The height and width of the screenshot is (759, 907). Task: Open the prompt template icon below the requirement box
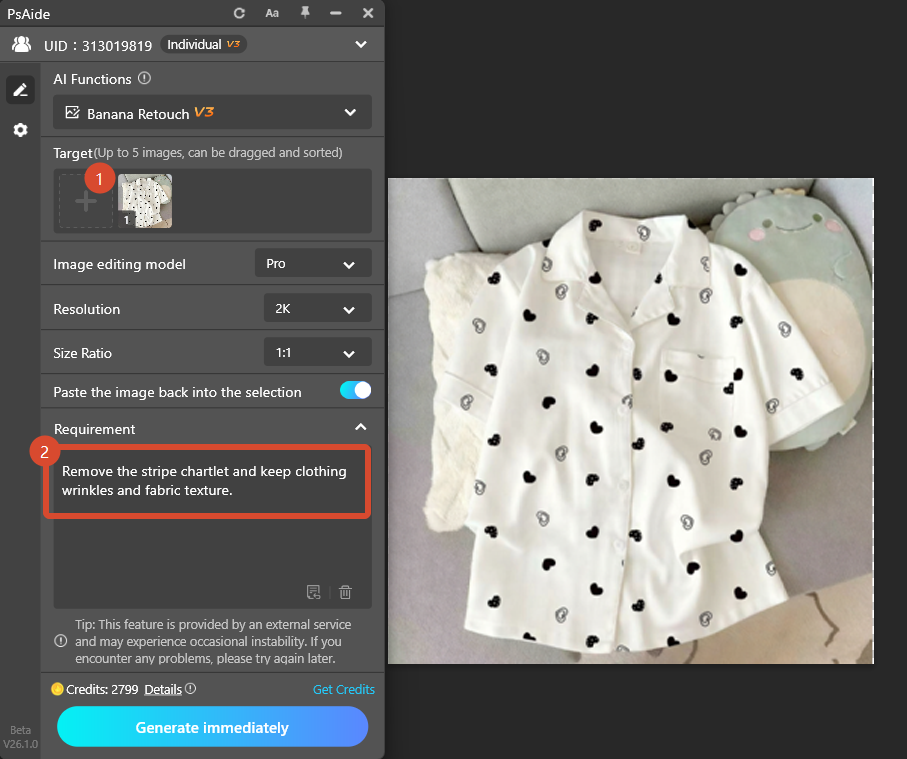click(x=313, y=592)
